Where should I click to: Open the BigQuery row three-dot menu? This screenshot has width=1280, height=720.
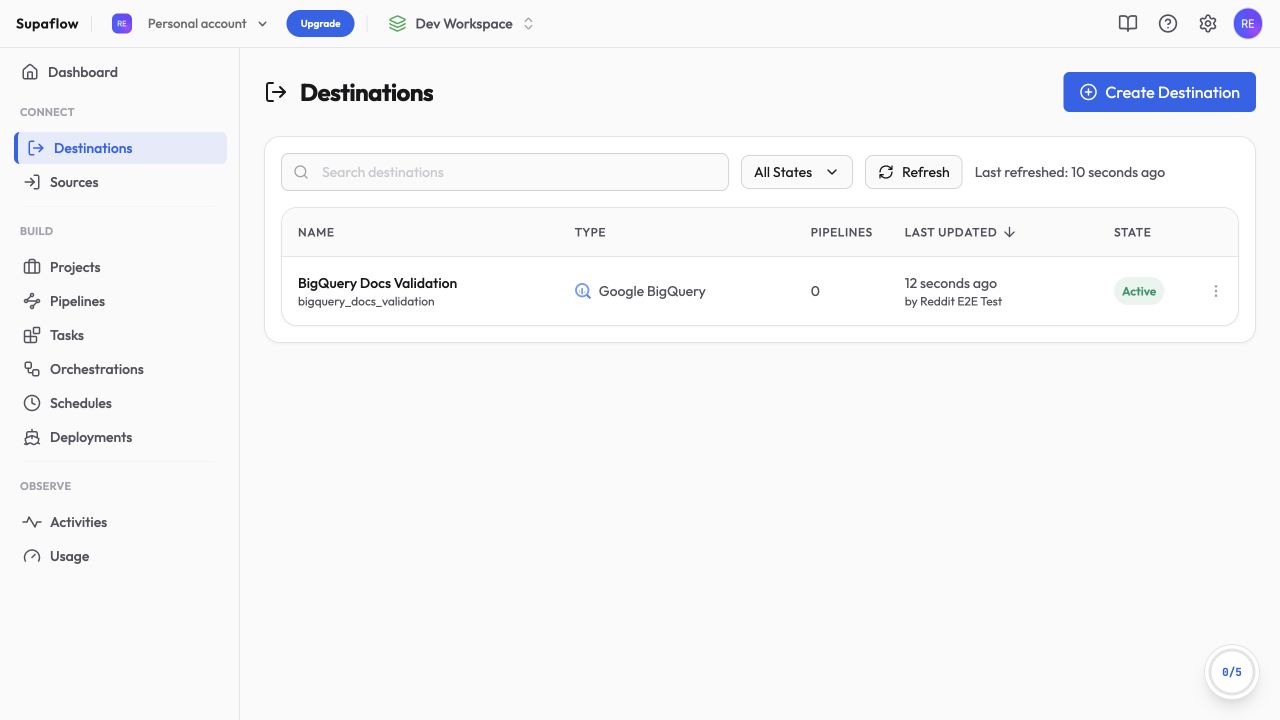(1216, 291)
